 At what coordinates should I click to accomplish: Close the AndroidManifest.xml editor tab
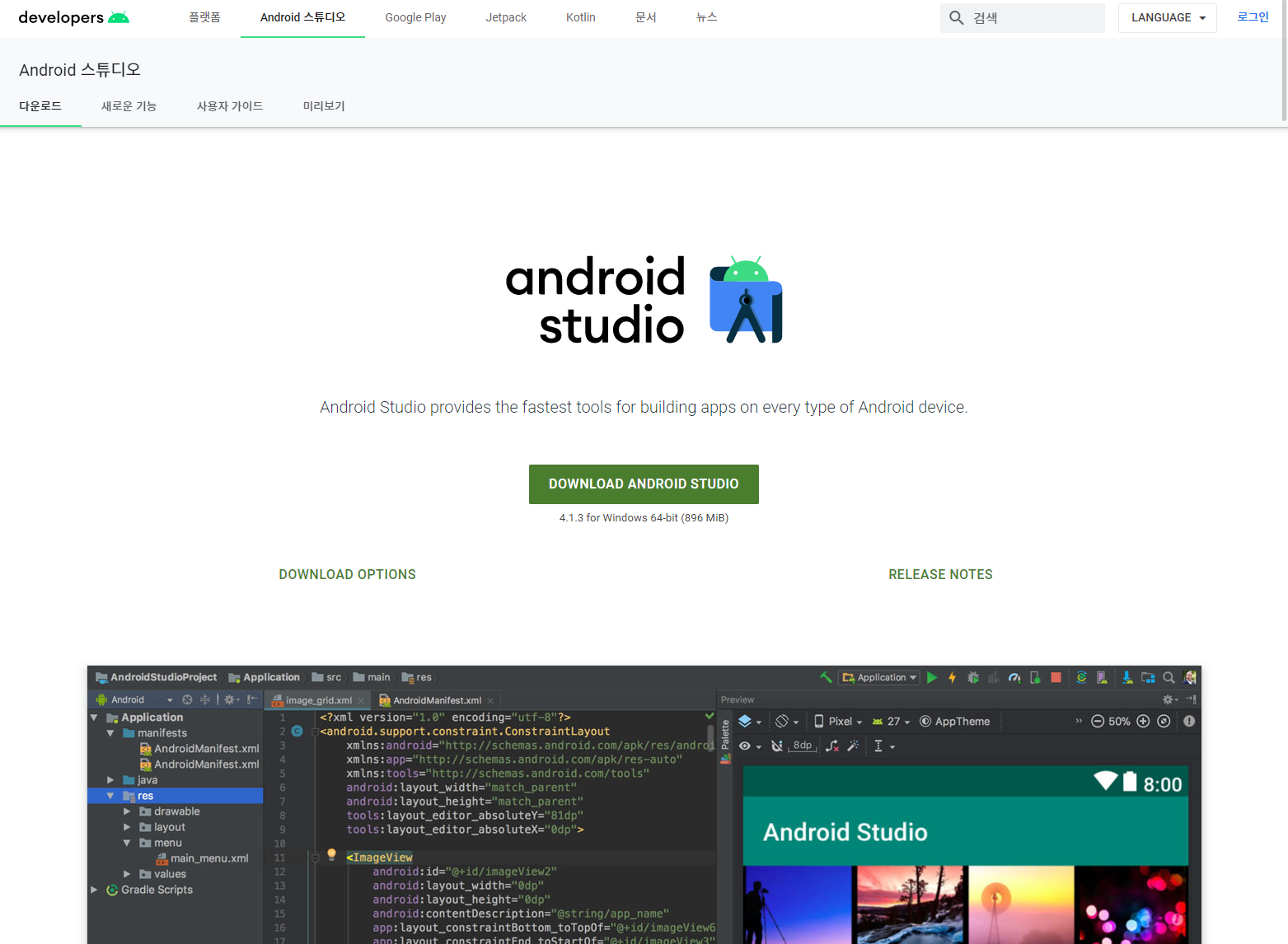[x=490, y=701]
